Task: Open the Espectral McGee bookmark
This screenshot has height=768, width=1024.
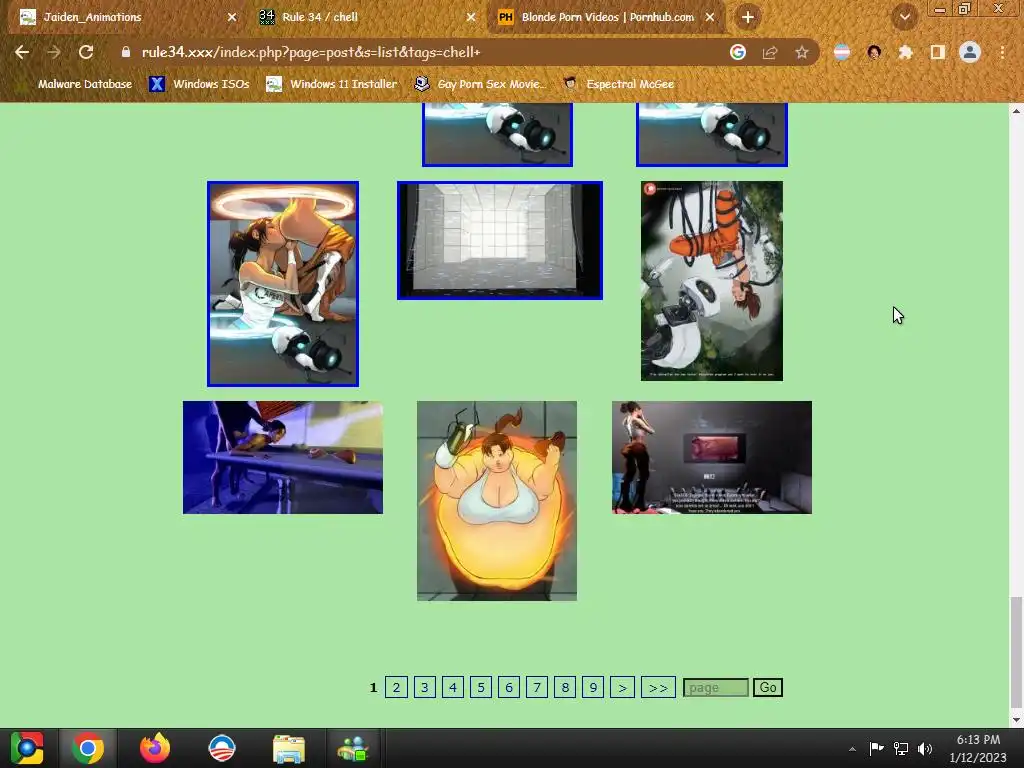Action: [x=619, y=84]
